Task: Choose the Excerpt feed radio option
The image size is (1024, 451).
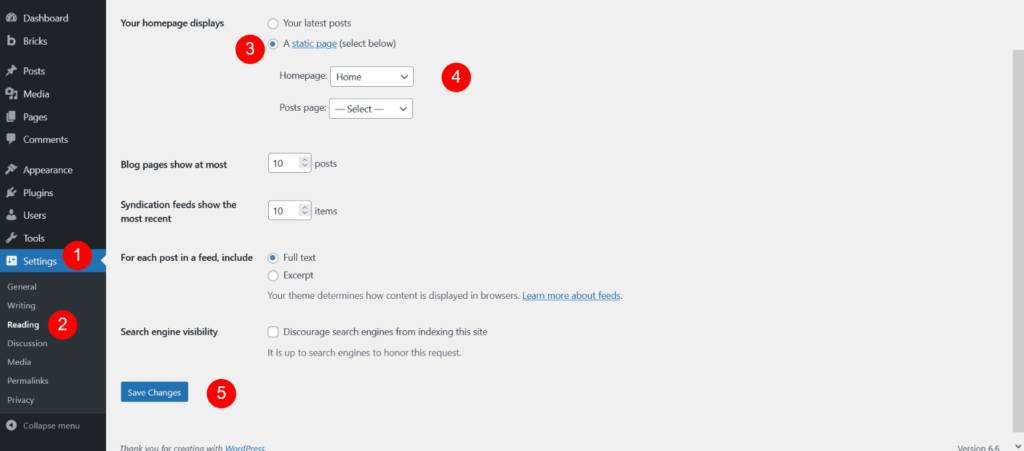Action: point(273,275)
